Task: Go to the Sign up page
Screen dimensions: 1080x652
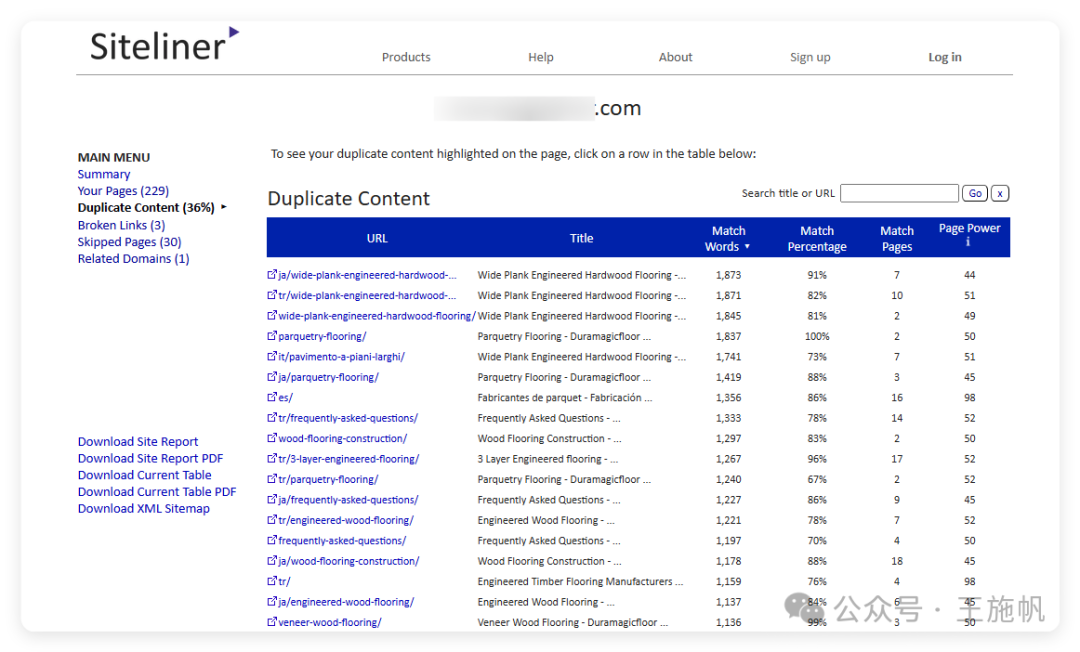Action: pyautogui.click(x=810, y=57)
